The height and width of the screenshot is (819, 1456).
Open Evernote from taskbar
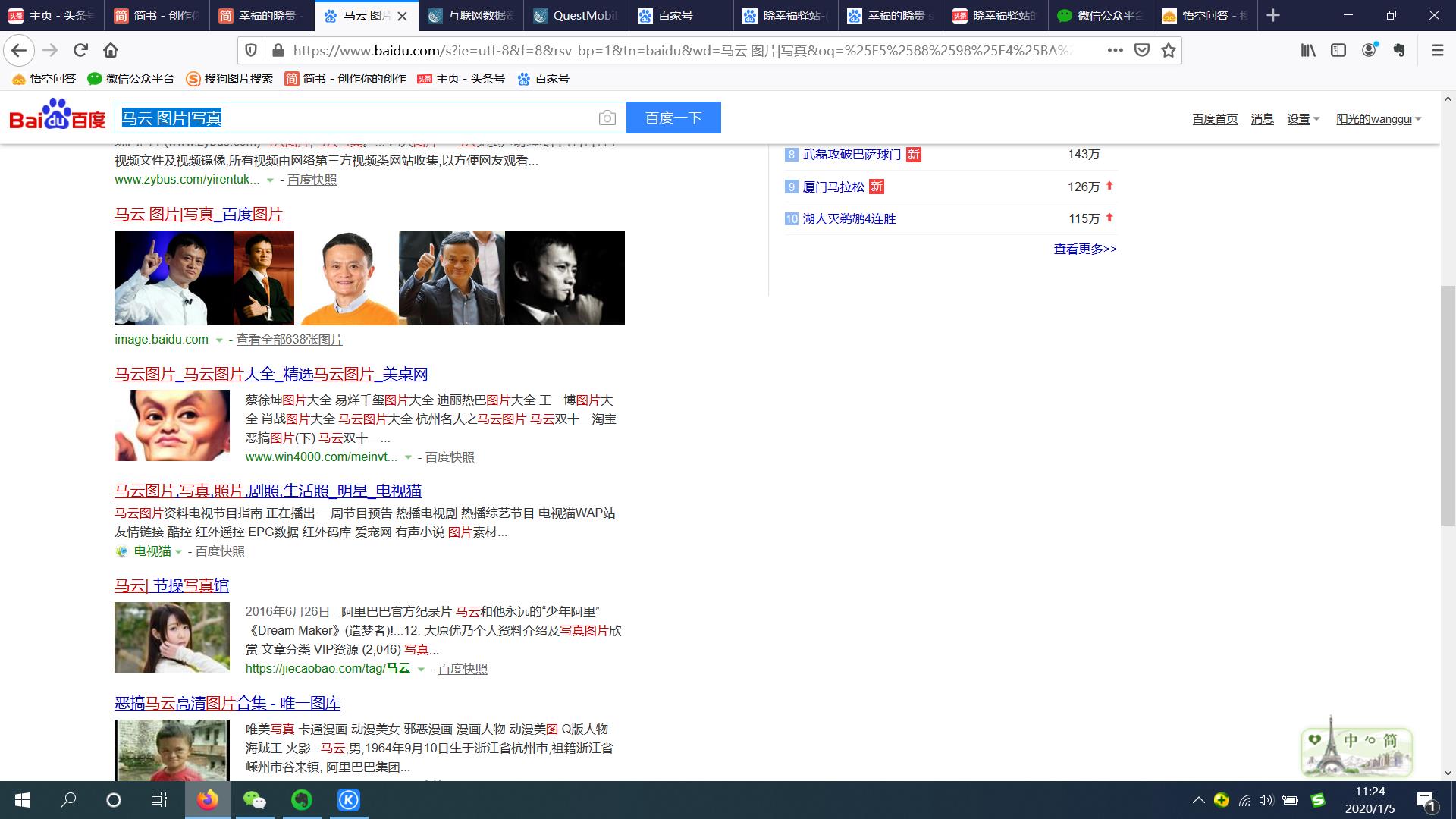[x=302, y=800]
